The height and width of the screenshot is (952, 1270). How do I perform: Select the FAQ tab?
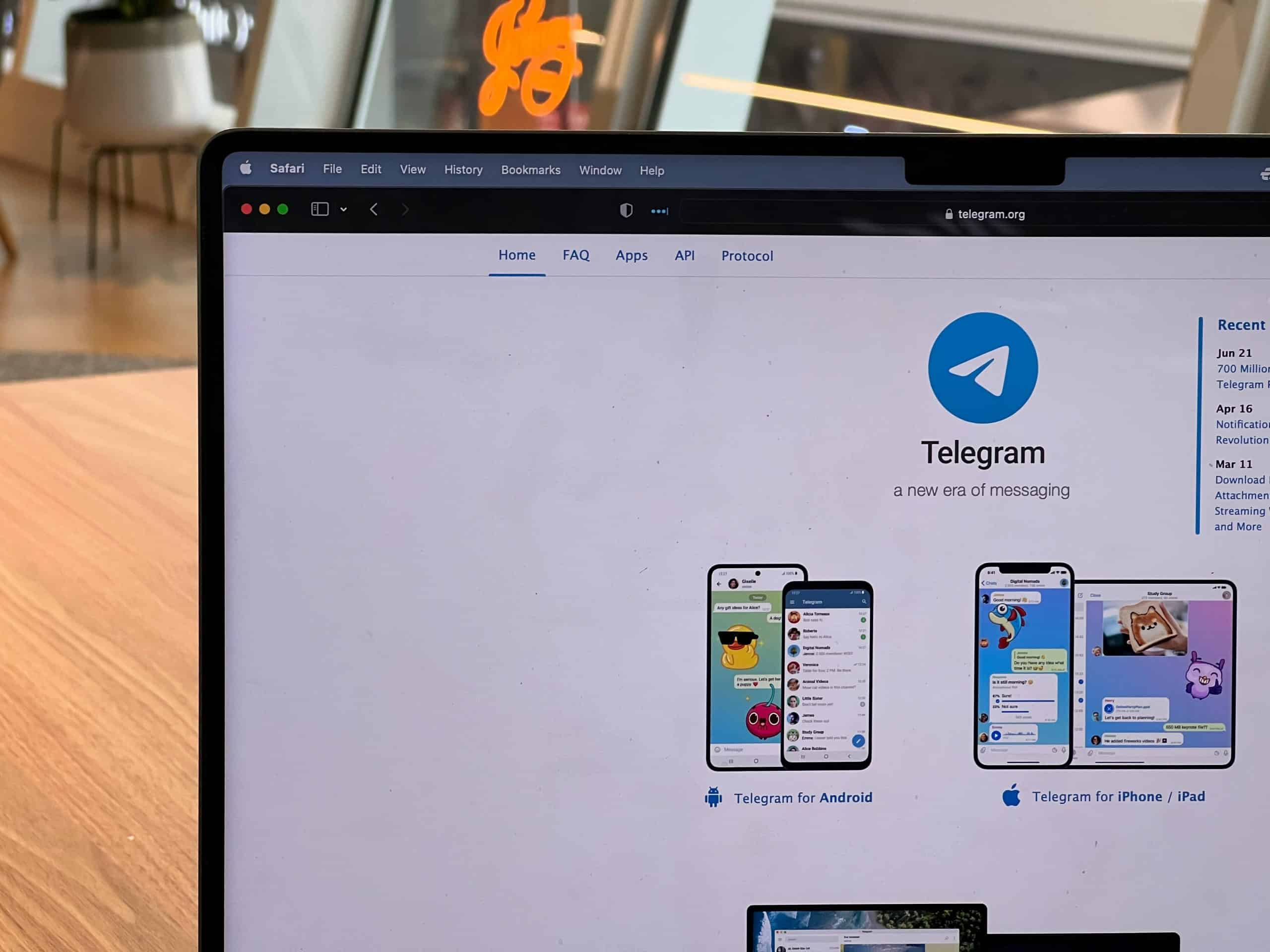575,256
